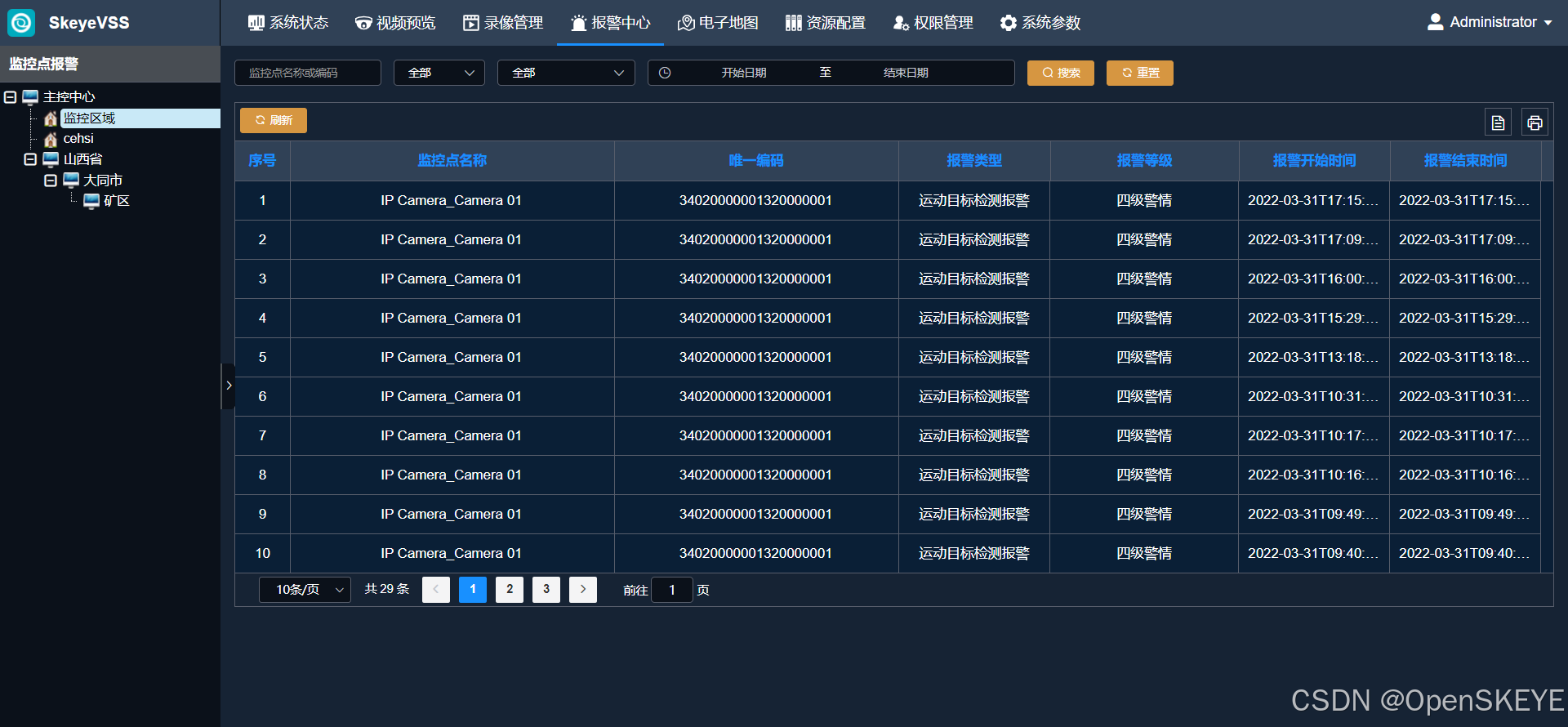Collapse the 山西省 tree node

[x=30, y=159]
